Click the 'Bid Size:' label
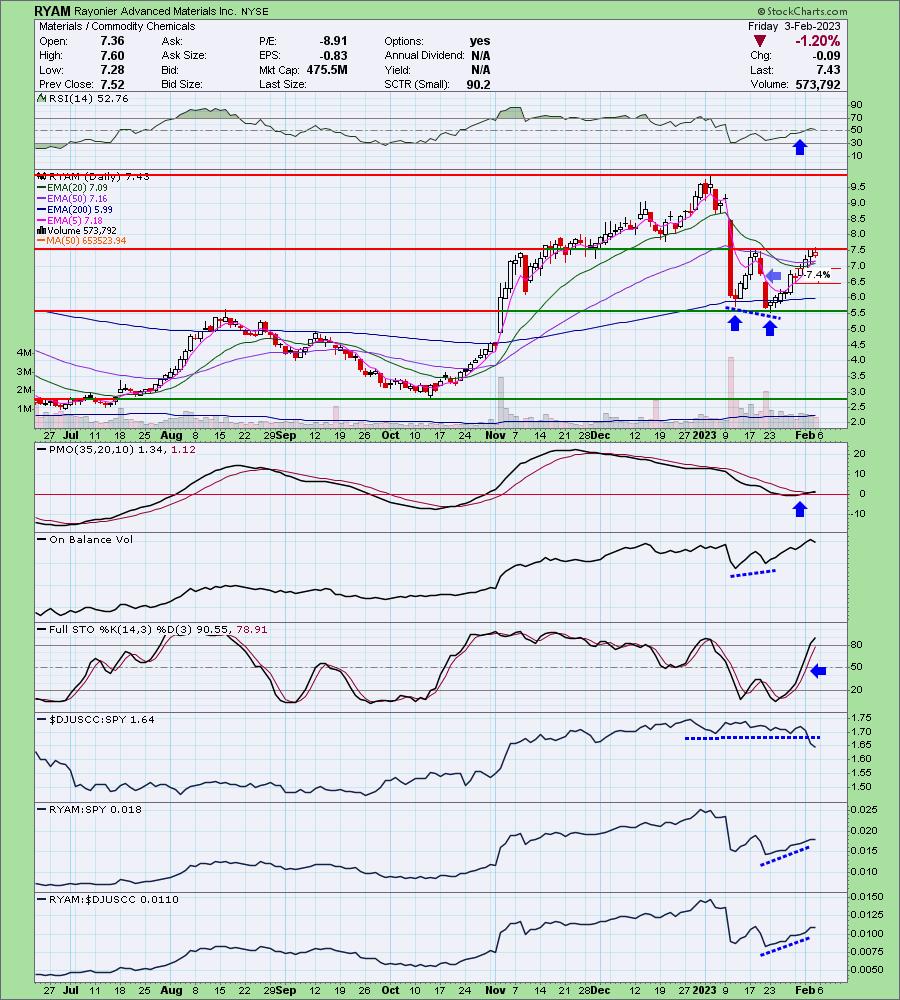The width and height of the screenshot is (900, 1000). 182,84
